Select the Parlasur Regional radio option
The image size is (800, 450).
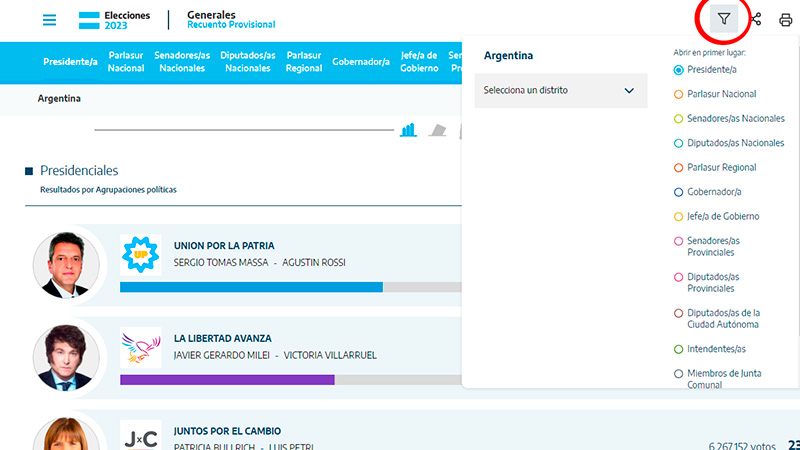pyautogui.click(x=679, y=168)
